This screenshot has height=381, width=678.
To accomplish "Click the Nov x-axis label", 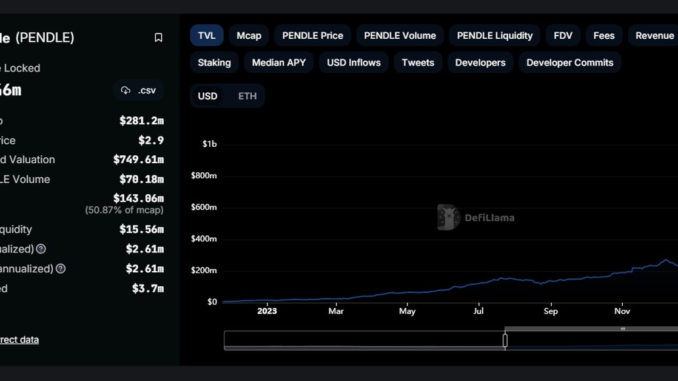I will pos(622,311).
